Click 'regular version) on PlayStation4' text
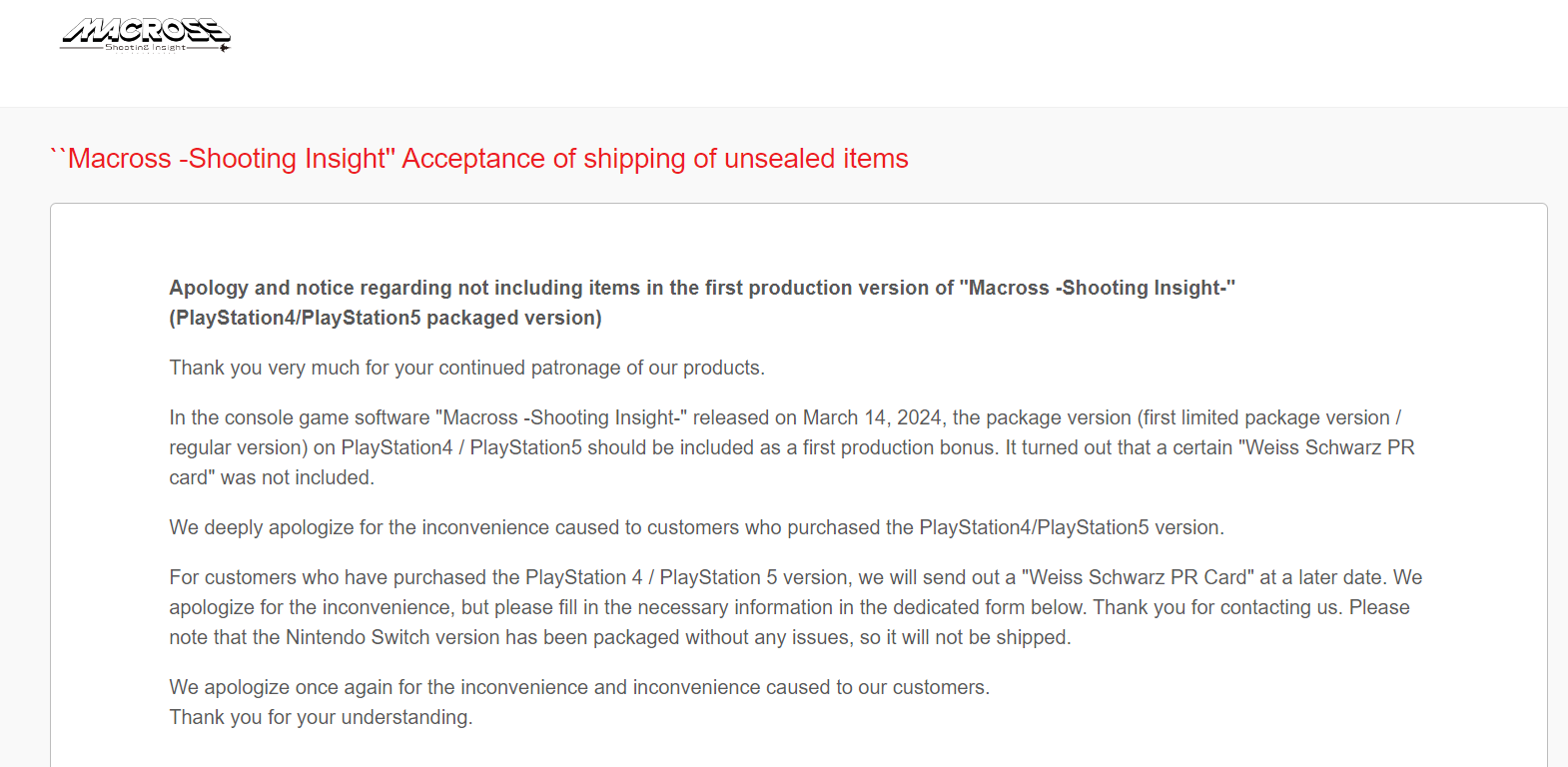The image size is (1568, 767). click(x=311, y=447)
